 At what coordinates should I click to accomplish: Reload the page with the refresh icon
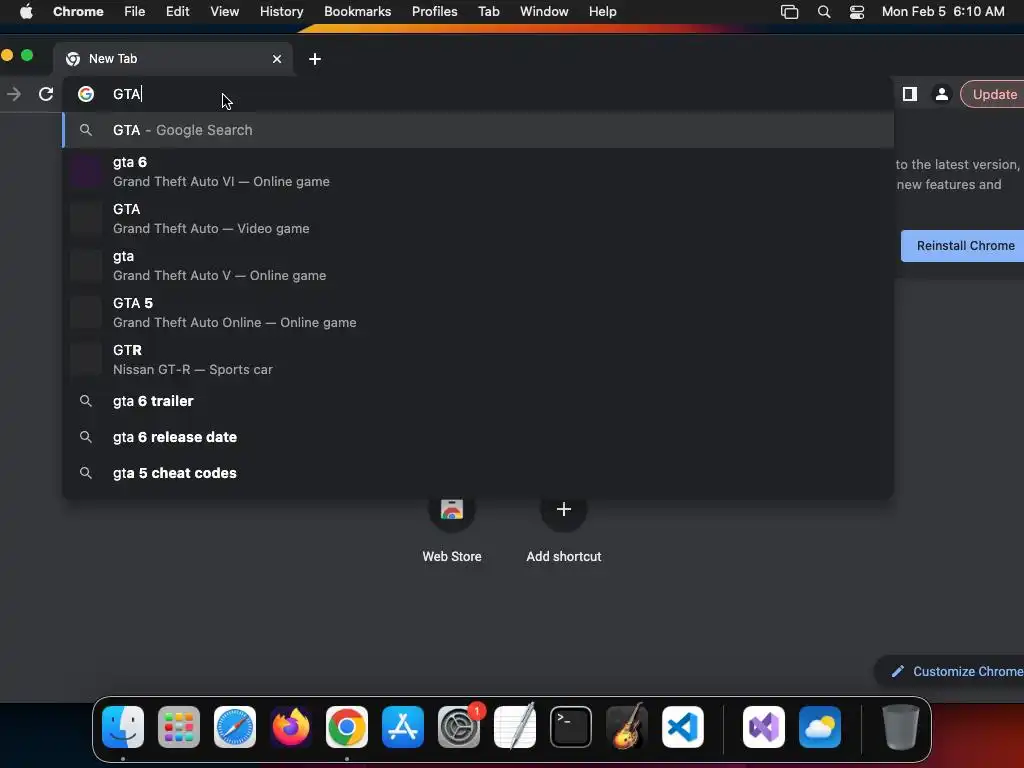point(46,94)
